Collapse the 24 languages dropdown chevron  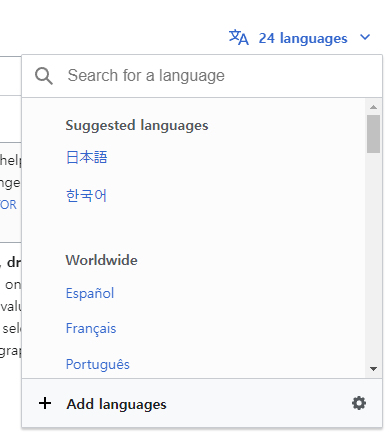[365, 37]
